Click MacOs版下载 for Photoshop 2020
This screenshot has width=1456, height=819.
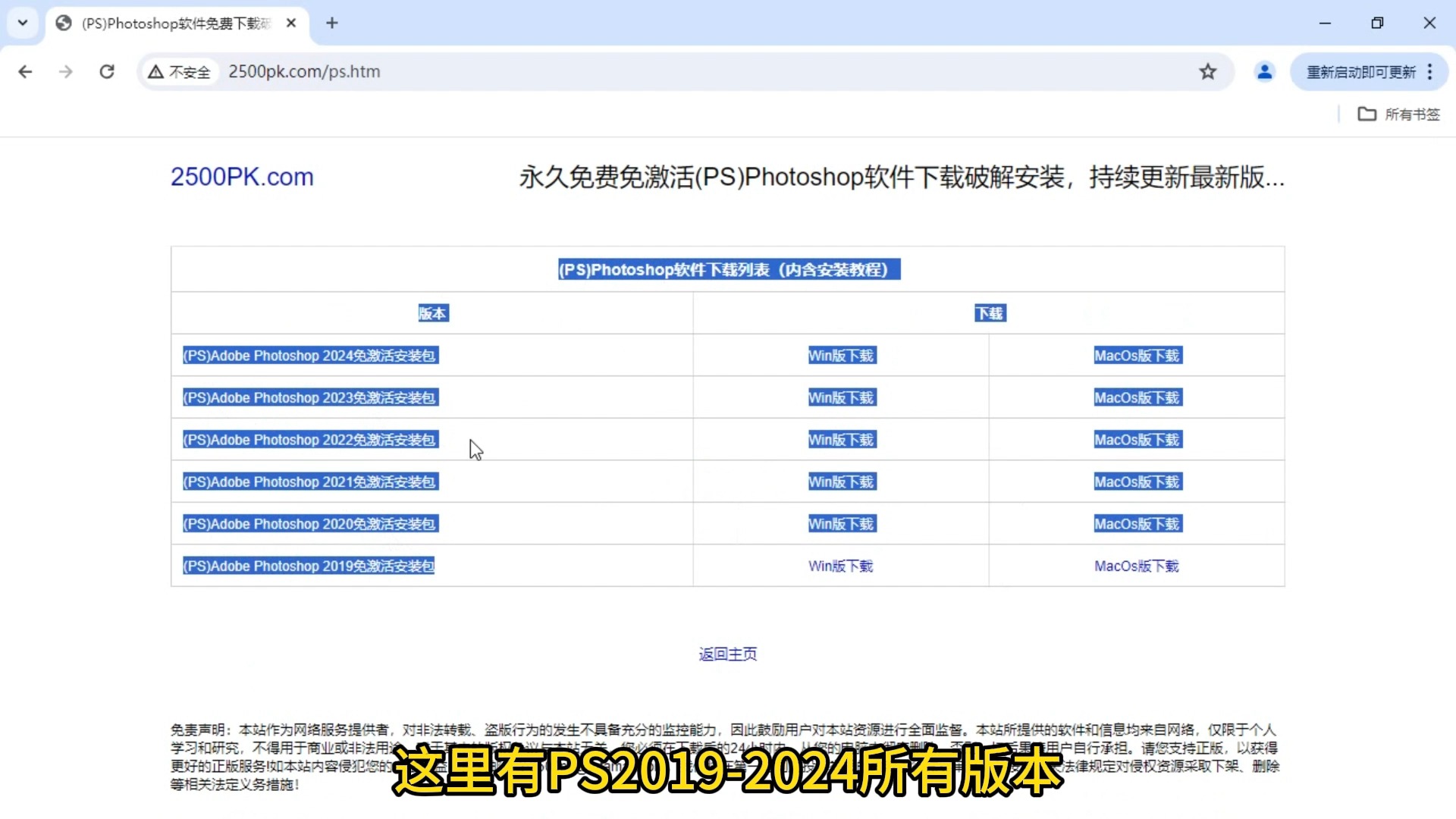[x=1137, y=524]
